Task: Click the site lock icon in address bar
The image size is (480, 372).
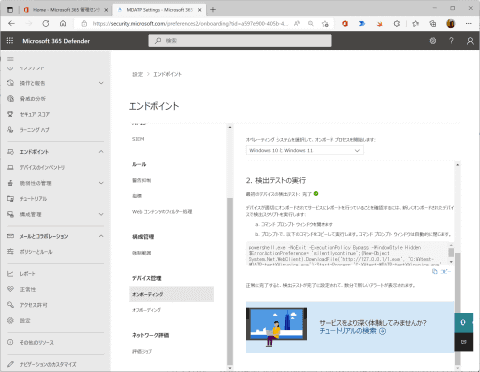Action: (x=84, y=23)
